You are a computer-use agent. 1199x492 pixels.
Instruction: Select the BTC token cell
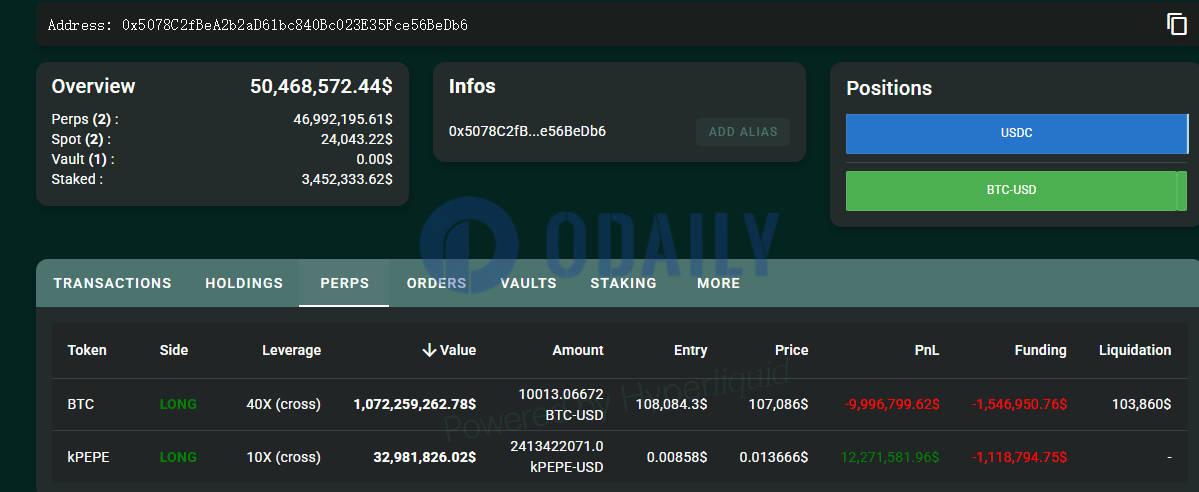click(81, 404)
